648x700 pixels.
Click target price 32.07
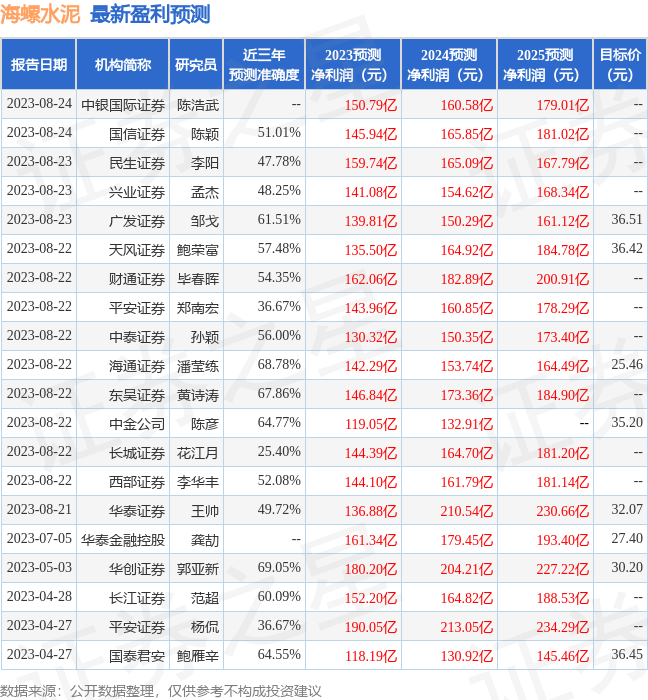627,509
